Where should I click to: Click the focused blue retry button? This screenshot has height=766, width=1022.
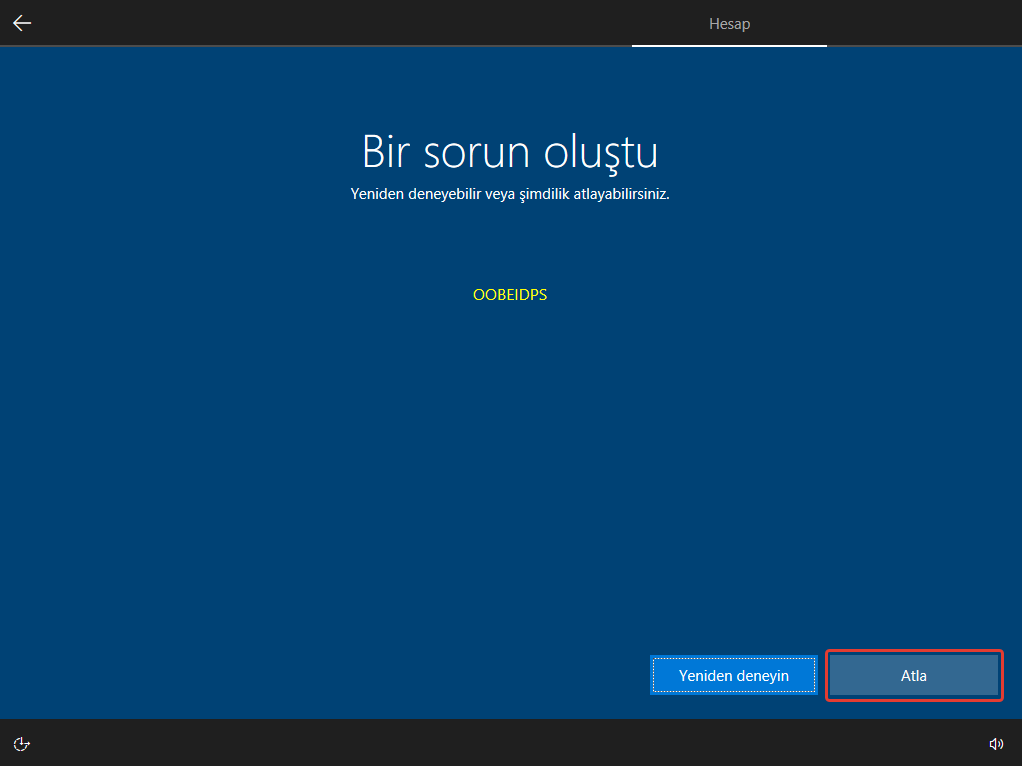tap(733, 675)
